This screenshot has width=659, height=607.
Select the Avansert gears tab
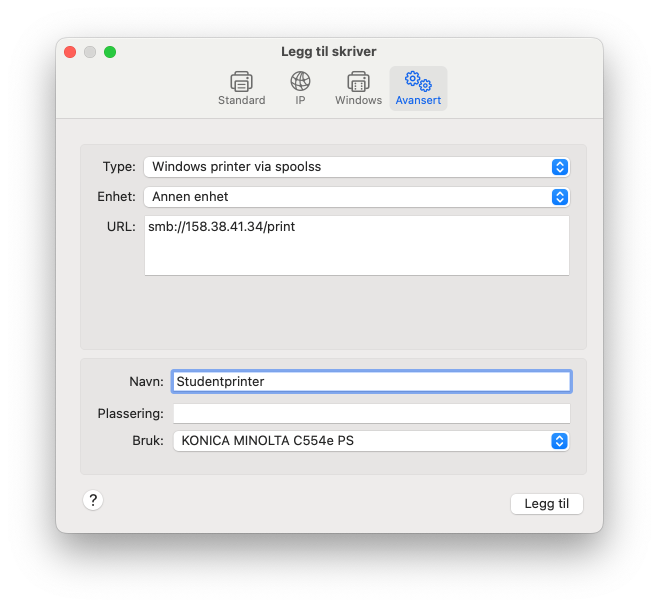click(x=418, y=88)
